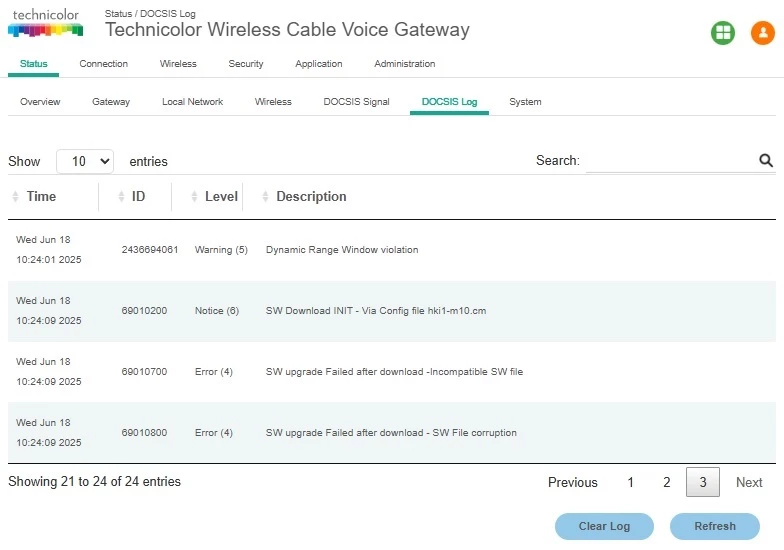Open the Security menu
The height and width of the screenshot is (550, 784).
tap(246, 64)
